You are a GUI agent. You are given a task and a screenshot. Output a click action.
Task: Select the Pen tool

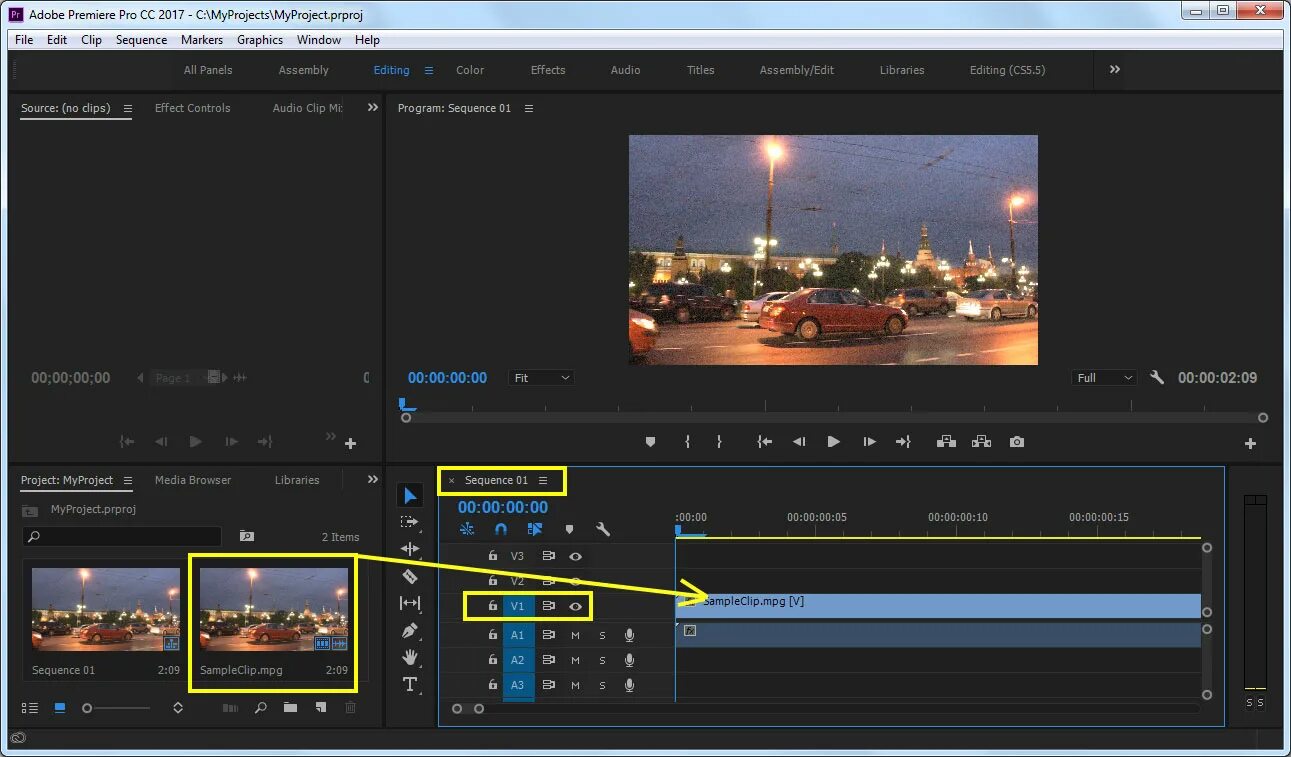[410, 631]
